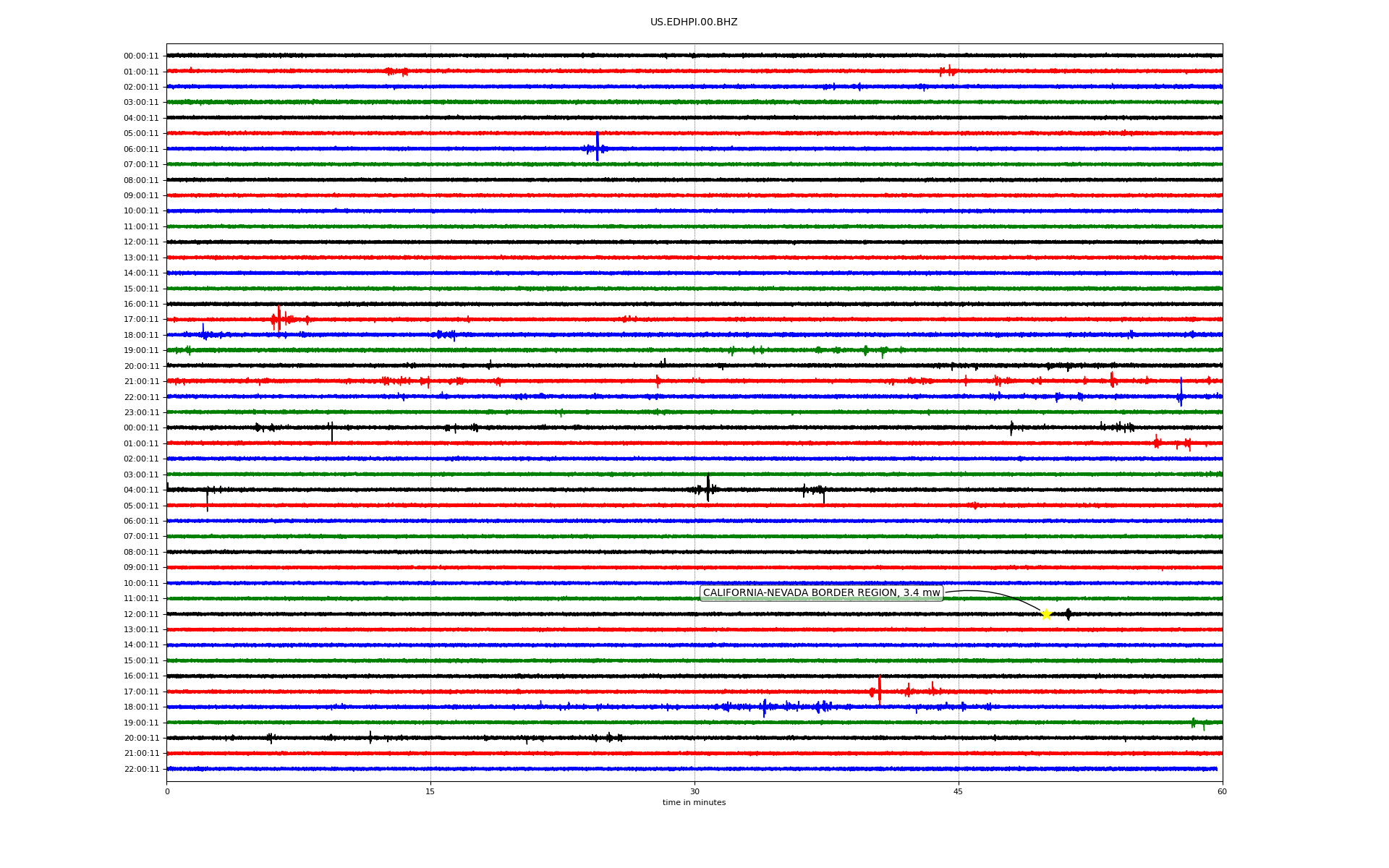Click black spike near minute 31 on 04:00:11 trace
Viewport: 1389px width, 868px height.
708,488
